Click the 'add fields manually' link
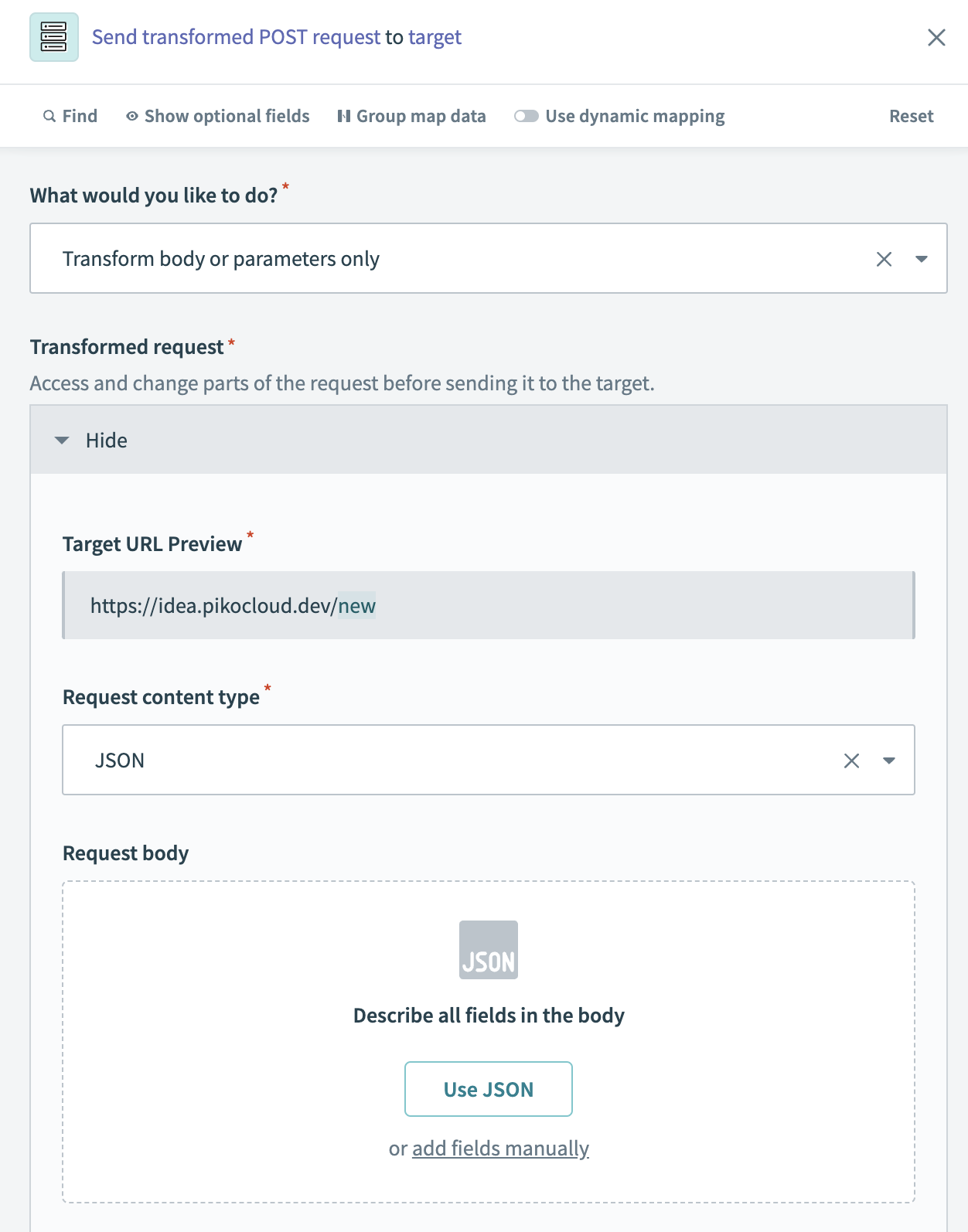968x1232 pixels. pos(500,1149)
